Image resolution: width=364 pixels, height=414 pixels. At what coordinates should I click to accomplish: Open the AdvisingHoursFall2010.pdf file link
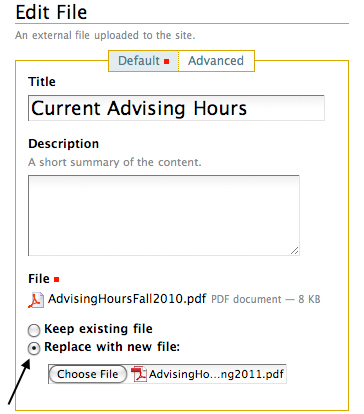[x=127, y=299]
